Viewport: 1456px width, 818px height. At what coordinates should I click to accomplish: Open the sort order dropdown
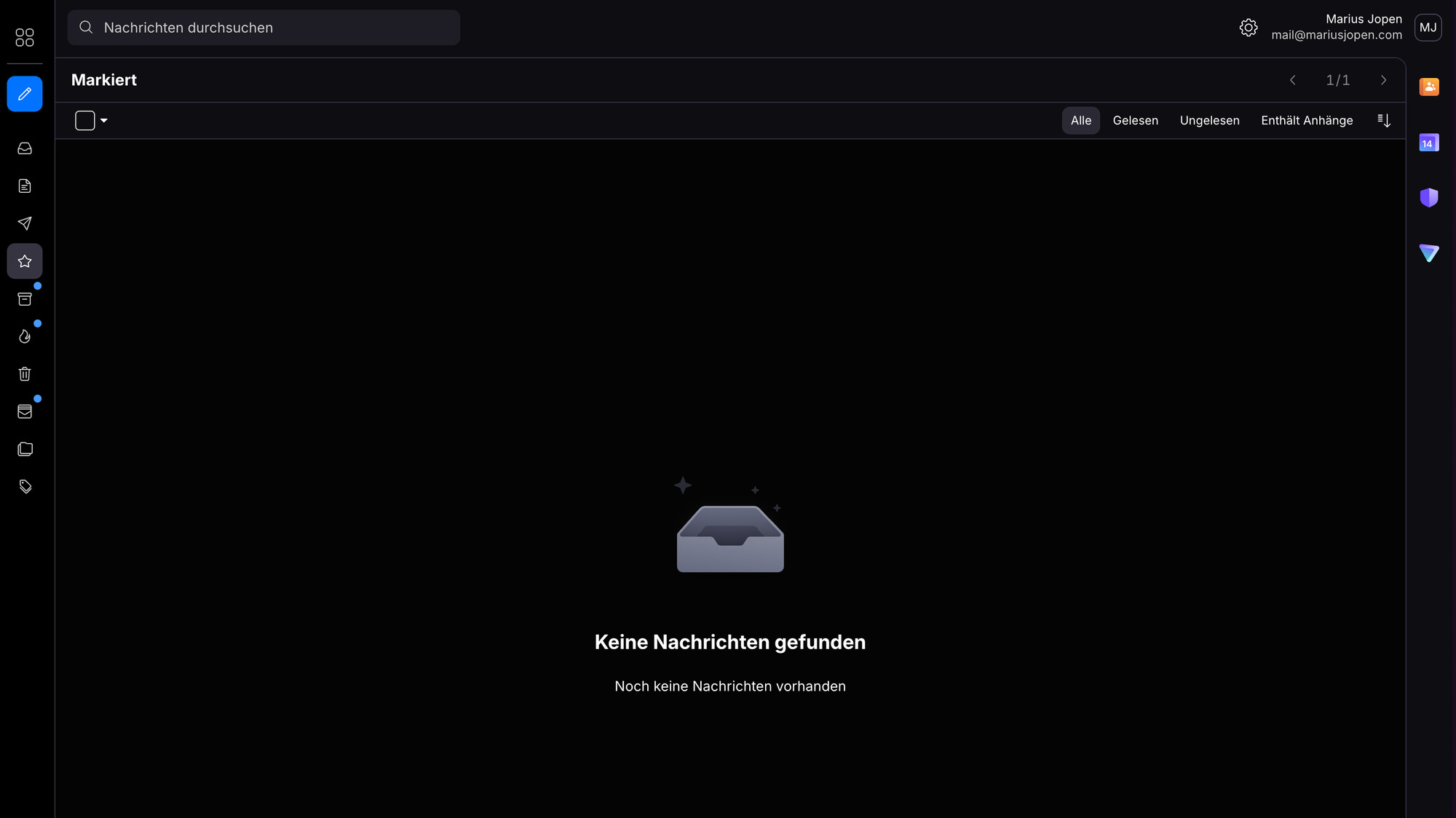pyautogui.click(x=1384, y=121)
